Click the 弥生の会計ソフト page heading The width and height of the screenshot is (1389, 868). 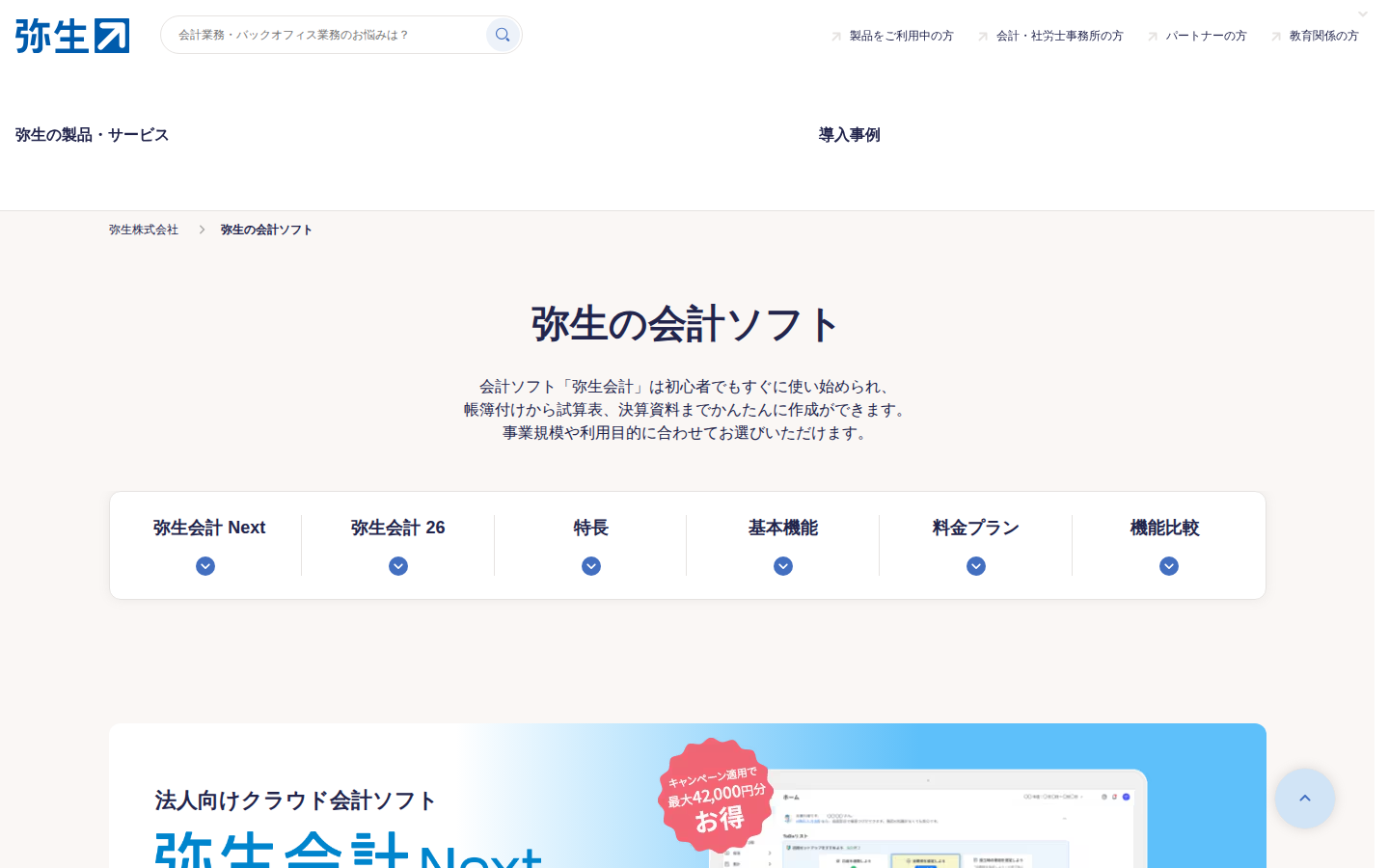pyautogui.click(x=686, y=324)
